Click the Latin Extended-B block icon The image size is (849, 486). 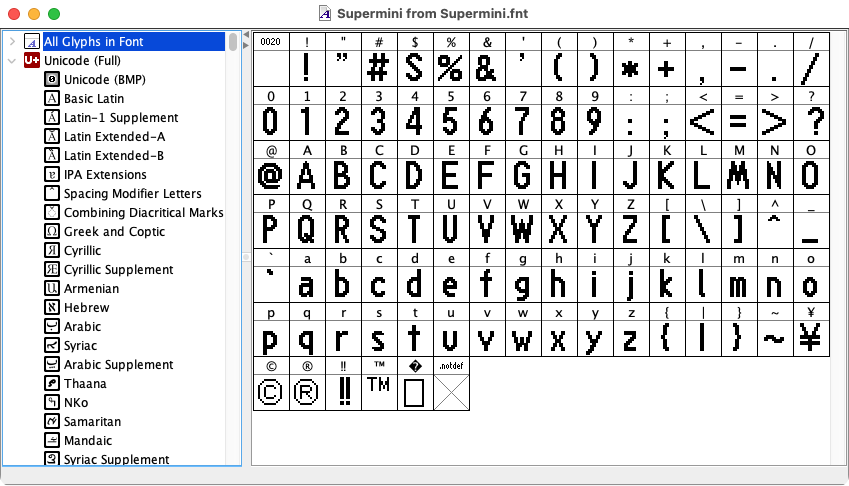[52, 155]
